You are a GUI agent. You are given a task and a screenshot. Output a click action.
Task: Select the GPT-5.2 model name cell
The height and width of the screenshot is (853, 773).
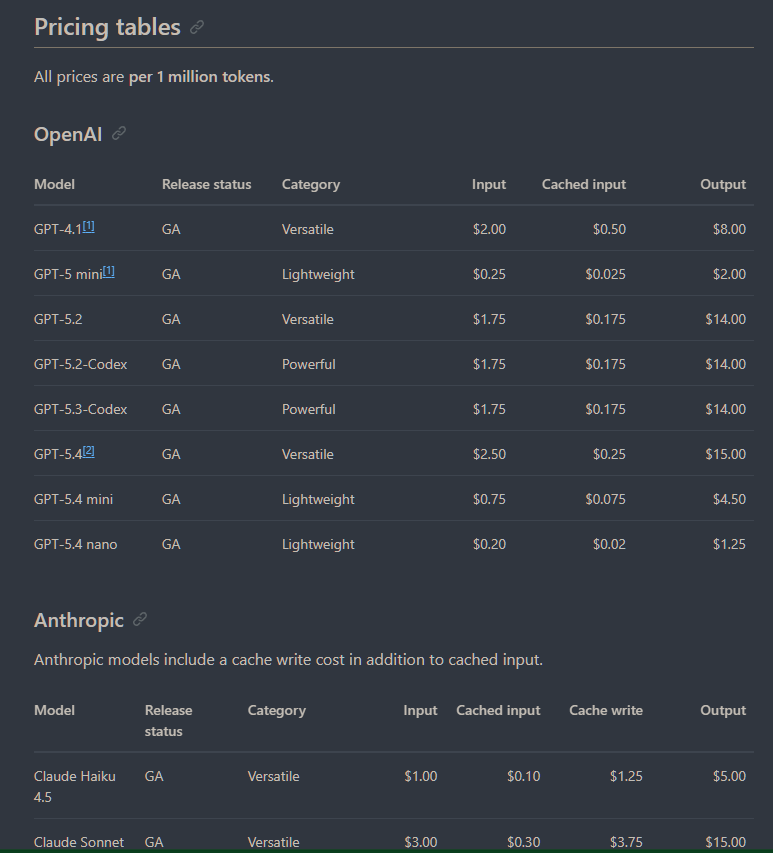point(58,319)
